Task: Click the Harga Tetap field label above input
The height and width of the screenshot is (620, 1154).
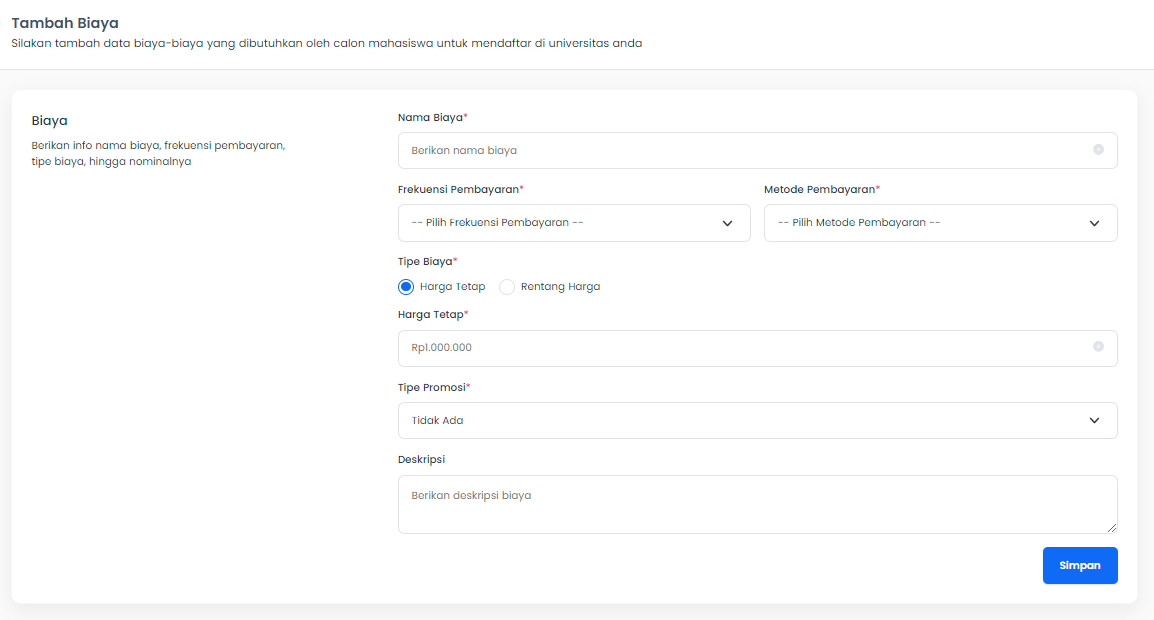Action: (433, 314)
